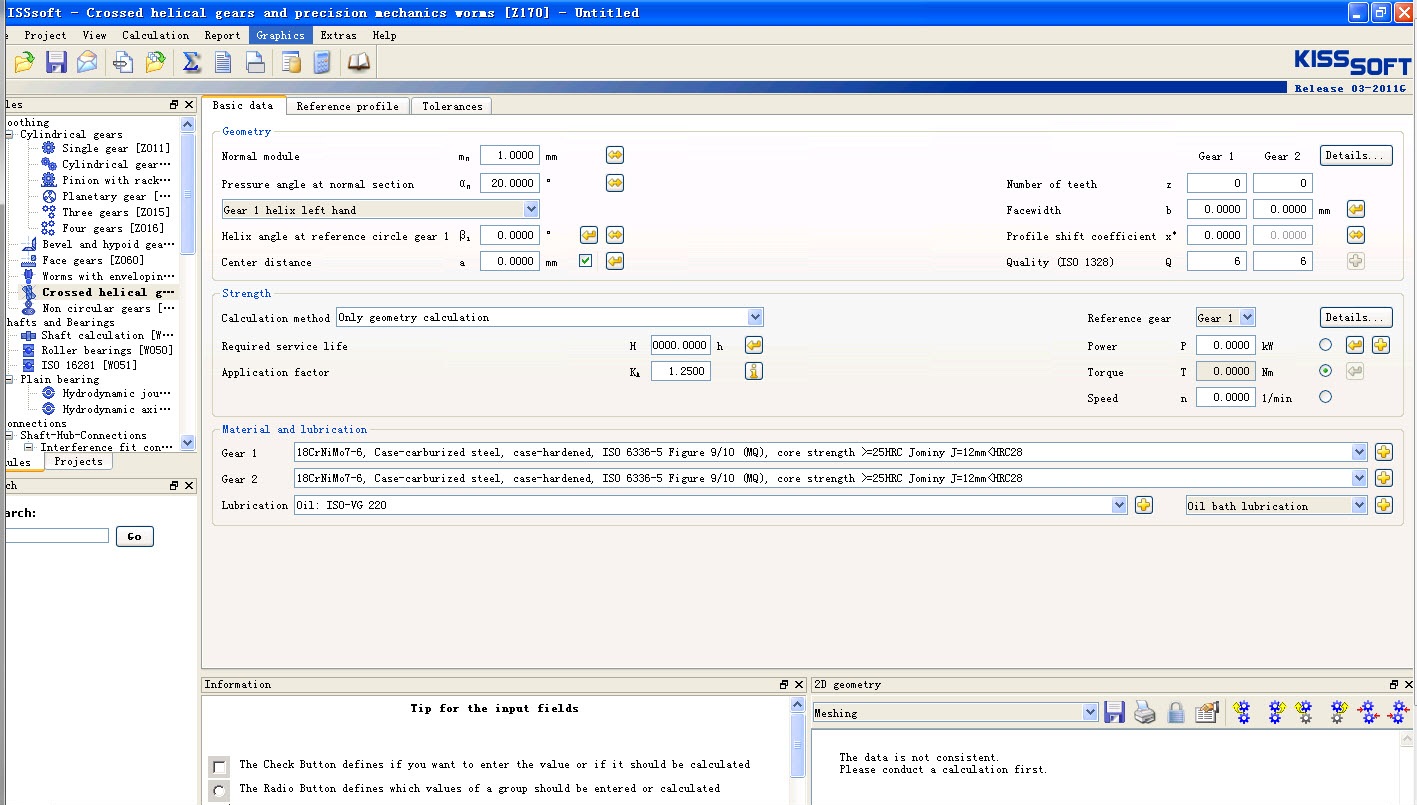This screenshot has height=805, width=1417.
Task: Open the manual with the book icon
Action: pos(359,63)
